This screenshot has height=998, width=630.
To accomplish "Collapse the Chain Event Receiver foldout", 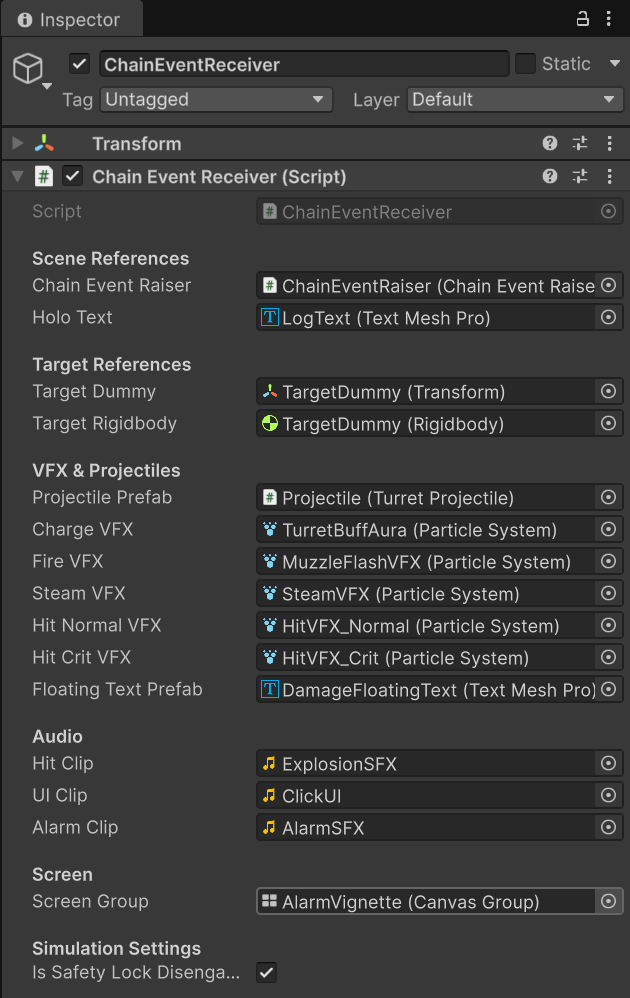I will (18, 176).
